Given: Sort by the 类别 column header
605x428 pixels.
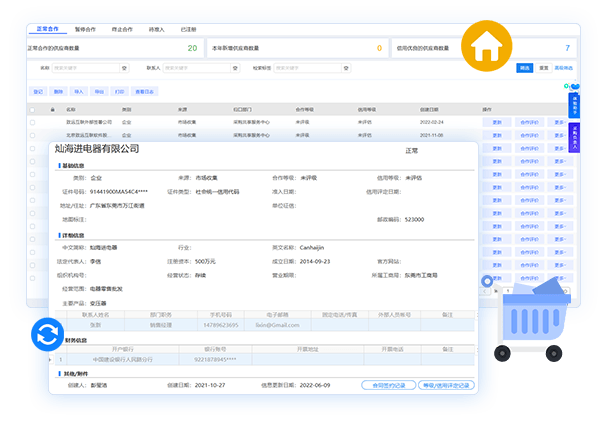Looking at the screenshot, I should [x=127, y=110].
